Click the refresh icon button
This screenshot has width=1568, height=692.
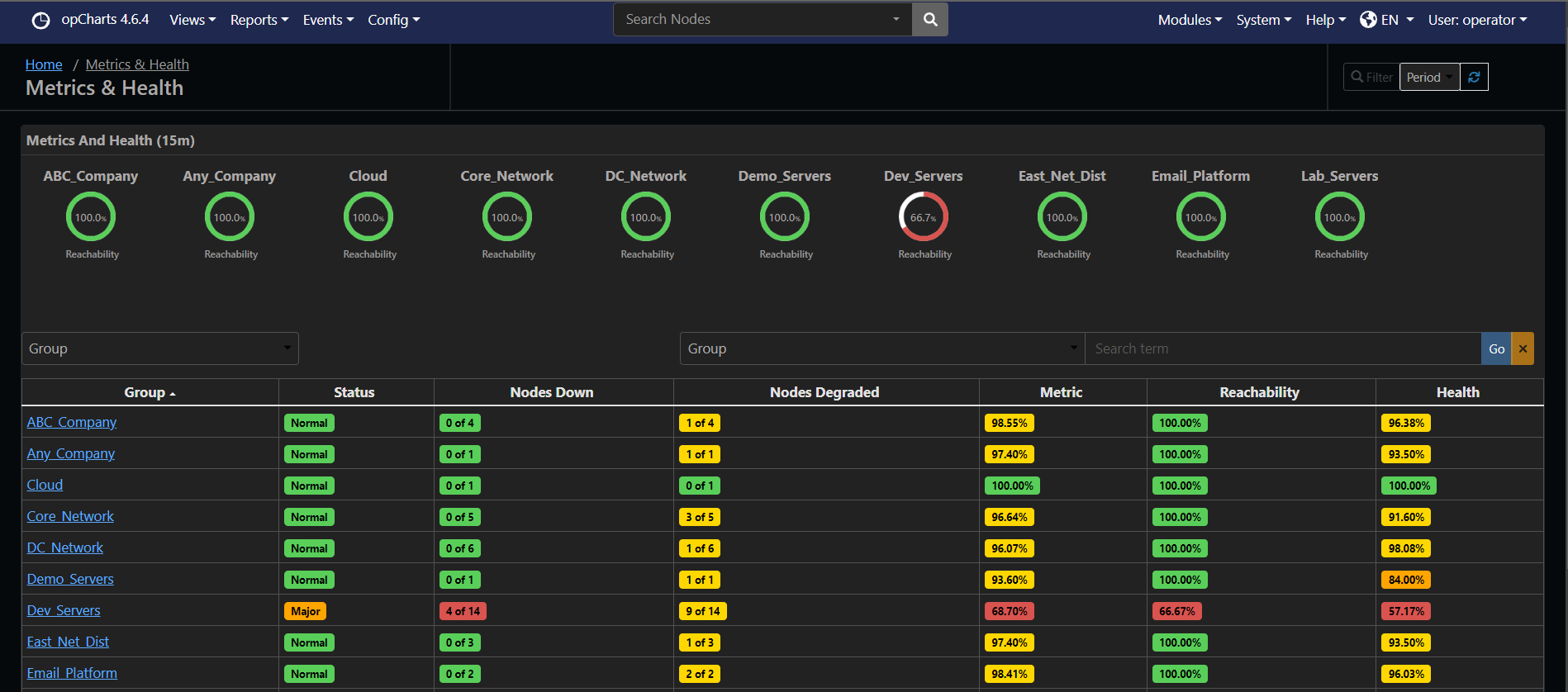1474,77
